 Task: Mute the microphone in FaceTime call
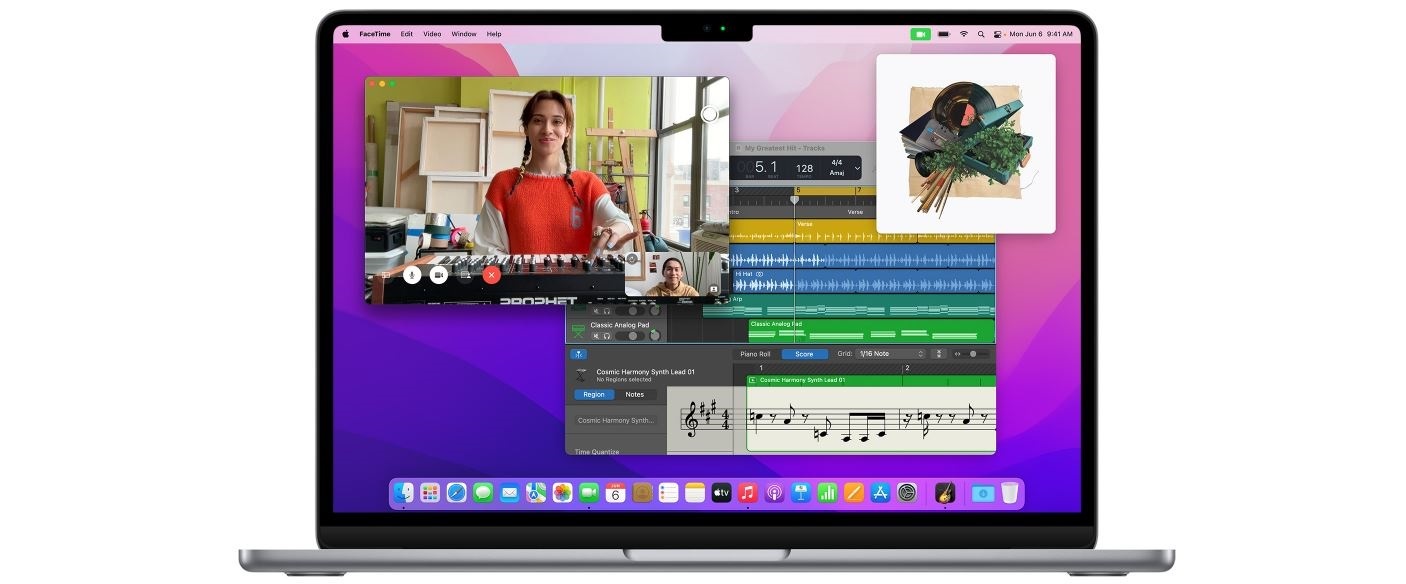click(x=411, y=274)
